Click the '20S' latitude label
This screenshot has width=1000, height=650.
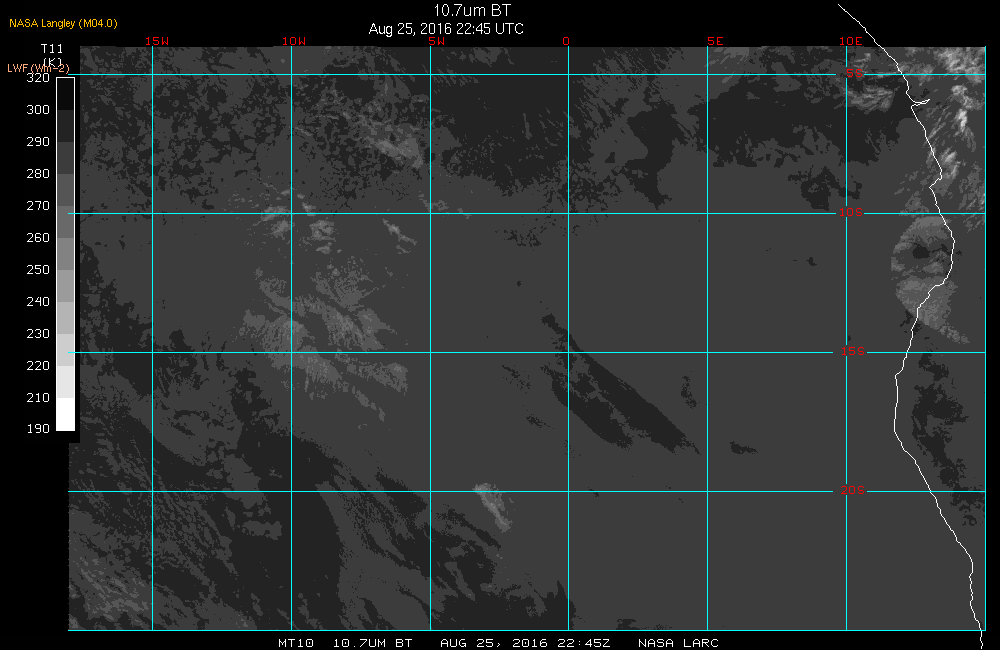pyautogui.click(x=853, y=490)
